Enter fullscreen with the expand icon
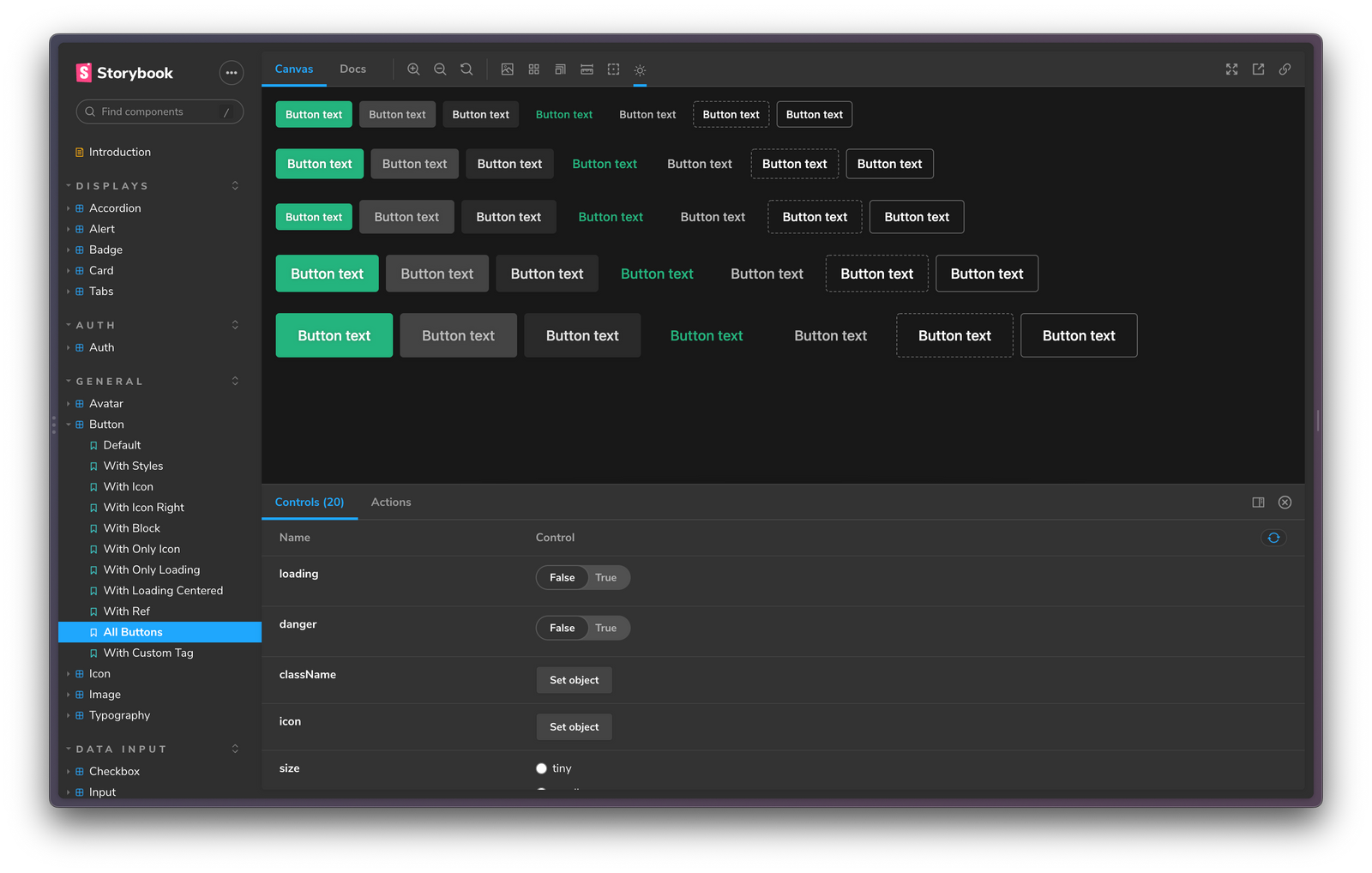This screenshot has height=873, width=1372. tap(1231, 69)
